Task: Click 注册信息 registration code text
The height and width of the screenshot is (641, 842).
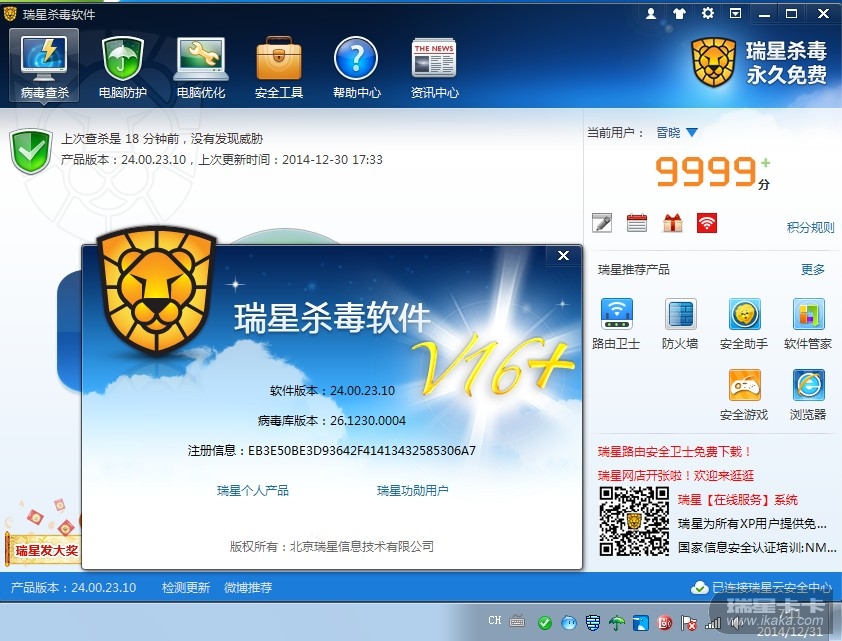Action: click(332, 450)
